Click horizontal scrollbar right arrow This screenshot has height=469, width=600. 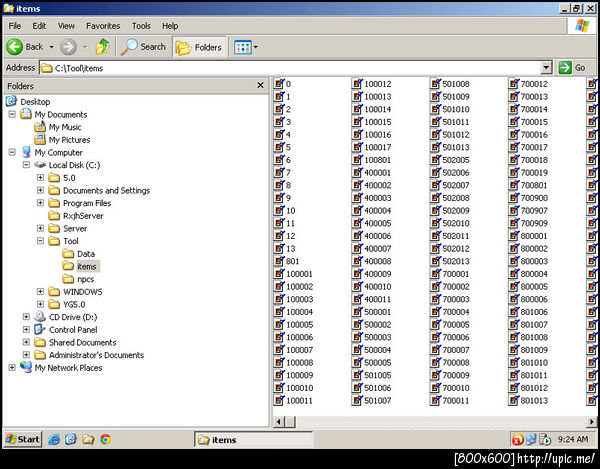pyautogui.click(x=592, y=422)
